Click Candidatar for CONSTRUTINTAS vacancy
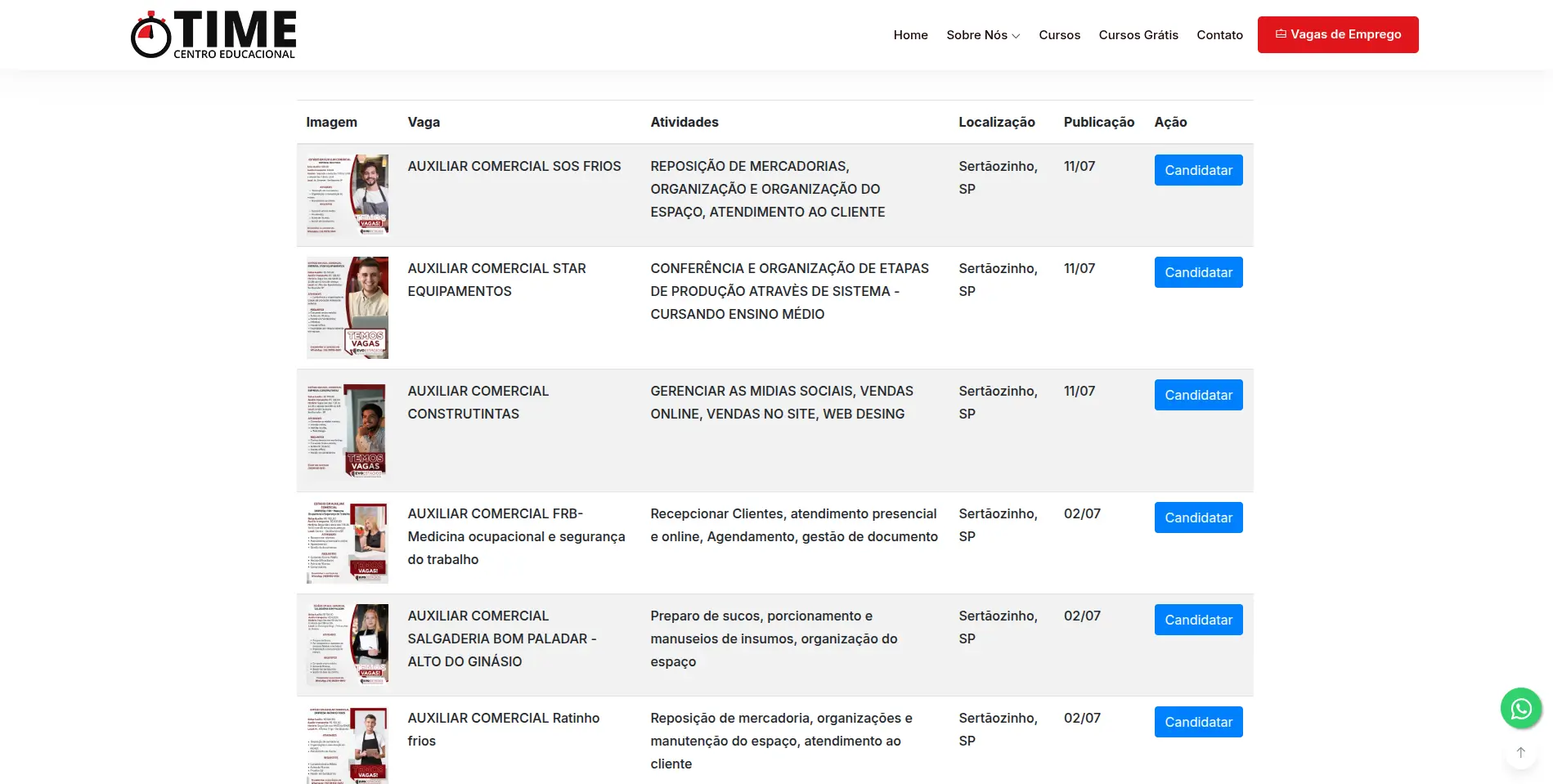The image size is (1553, 784). (x=1198, y=395)
